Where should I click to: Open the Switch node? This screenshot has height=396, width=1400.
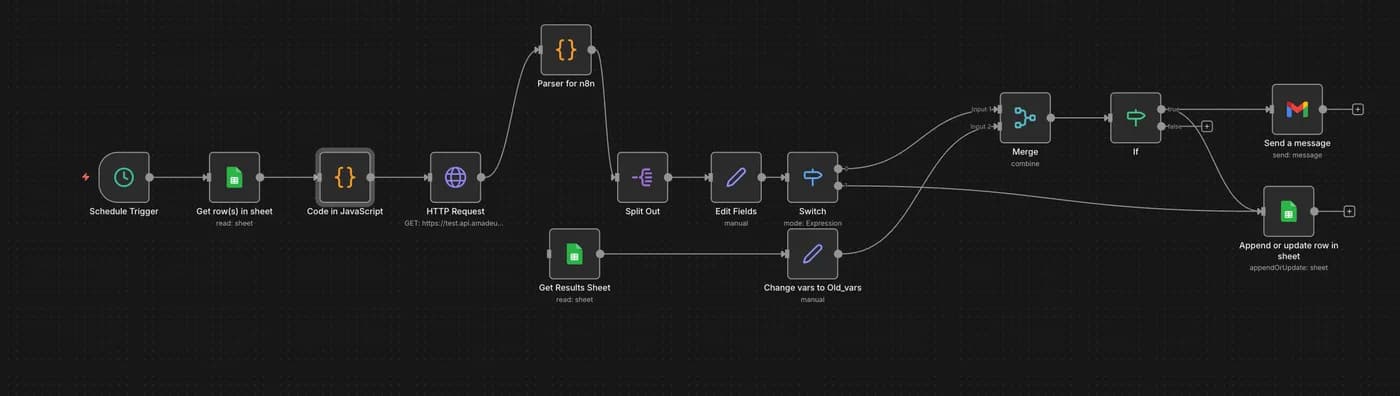click(813, 177)
